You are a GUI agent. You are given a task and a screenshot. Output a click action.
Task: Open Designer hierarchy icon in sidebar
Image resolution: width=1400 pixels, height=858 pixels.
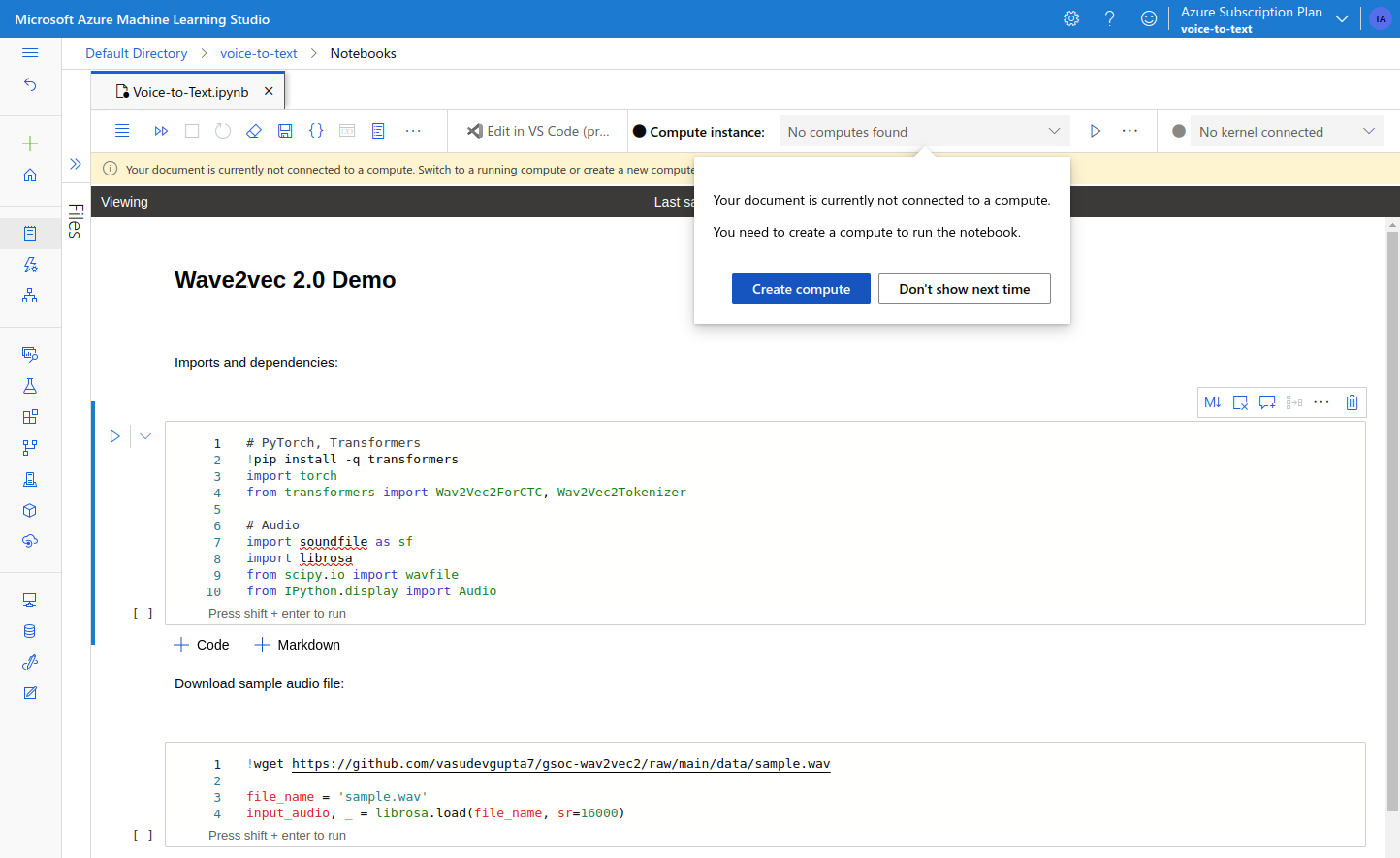coord(30,296)
